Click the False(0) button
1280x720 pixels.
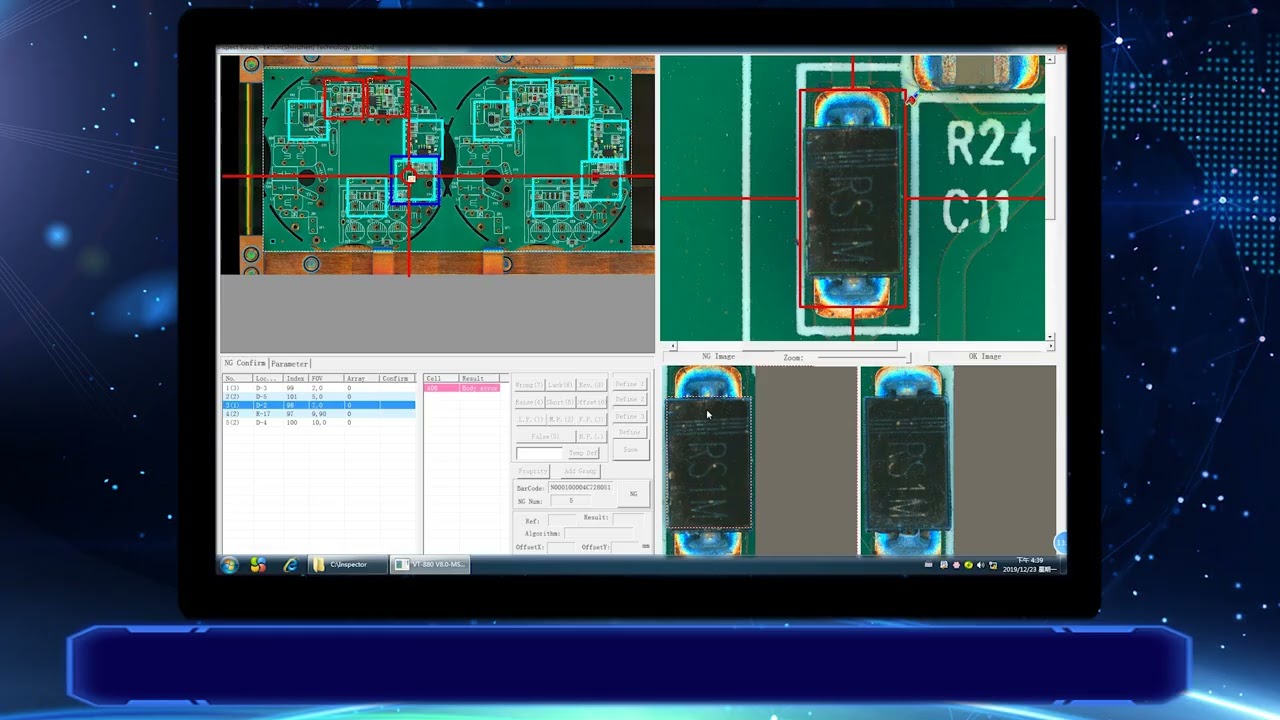(546, 436)
